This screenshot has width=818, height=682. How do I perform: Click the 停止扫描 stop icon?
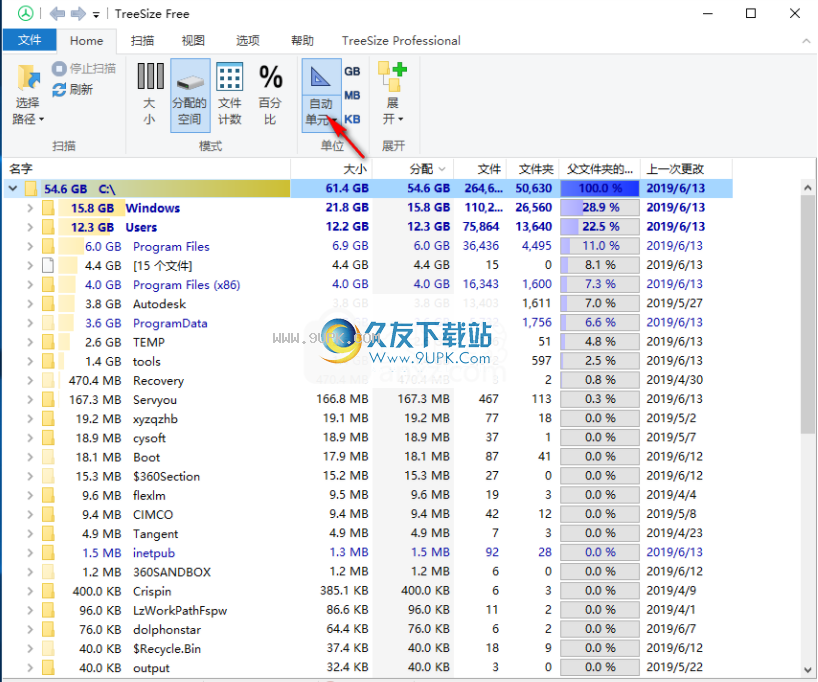pyautogui.click(x=59, y=68)
